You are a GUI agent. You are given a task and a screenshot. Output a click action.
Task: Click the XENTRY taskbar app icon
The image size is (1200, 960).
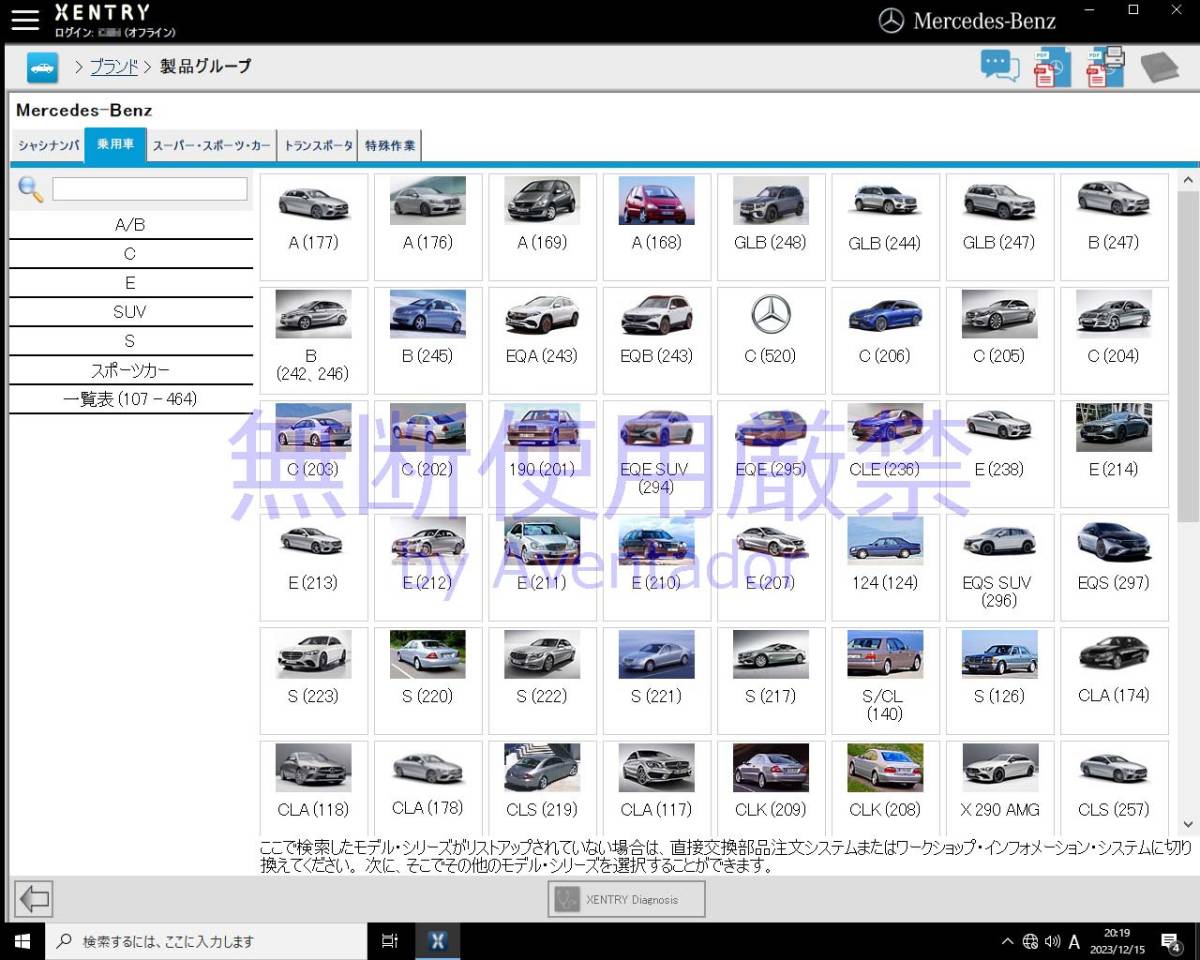tap(437, 941)
